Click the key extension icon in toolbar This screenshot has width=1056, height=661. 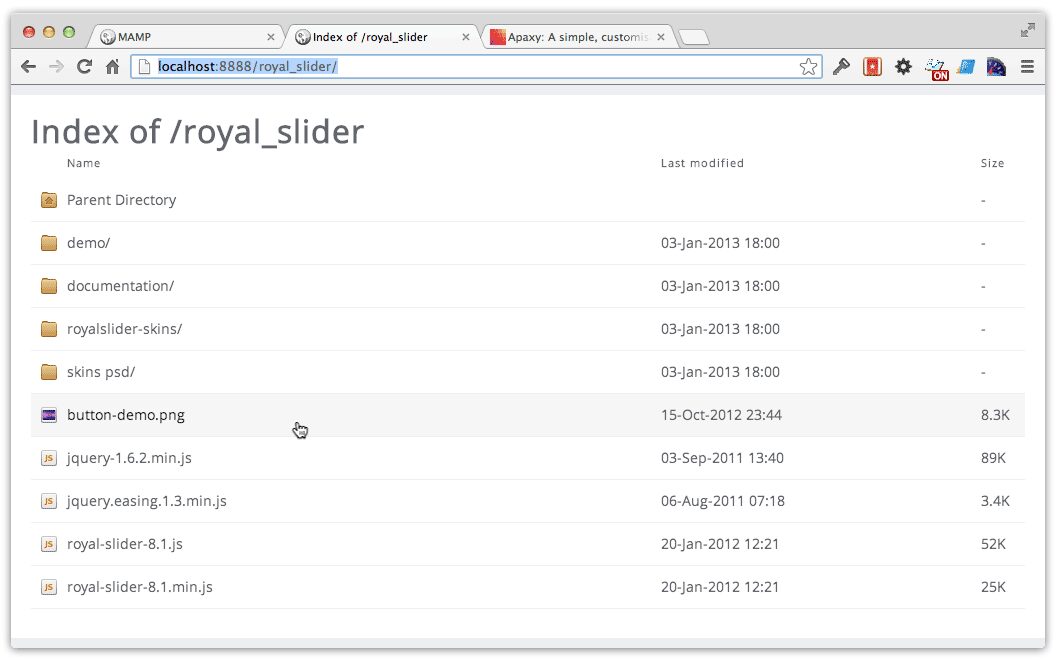840,66
